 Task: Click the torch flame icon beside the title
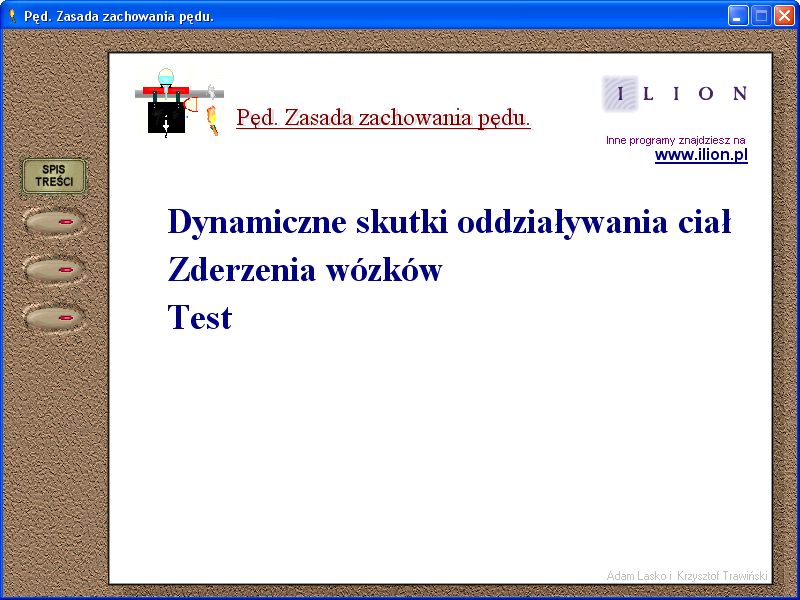point(212,119)
